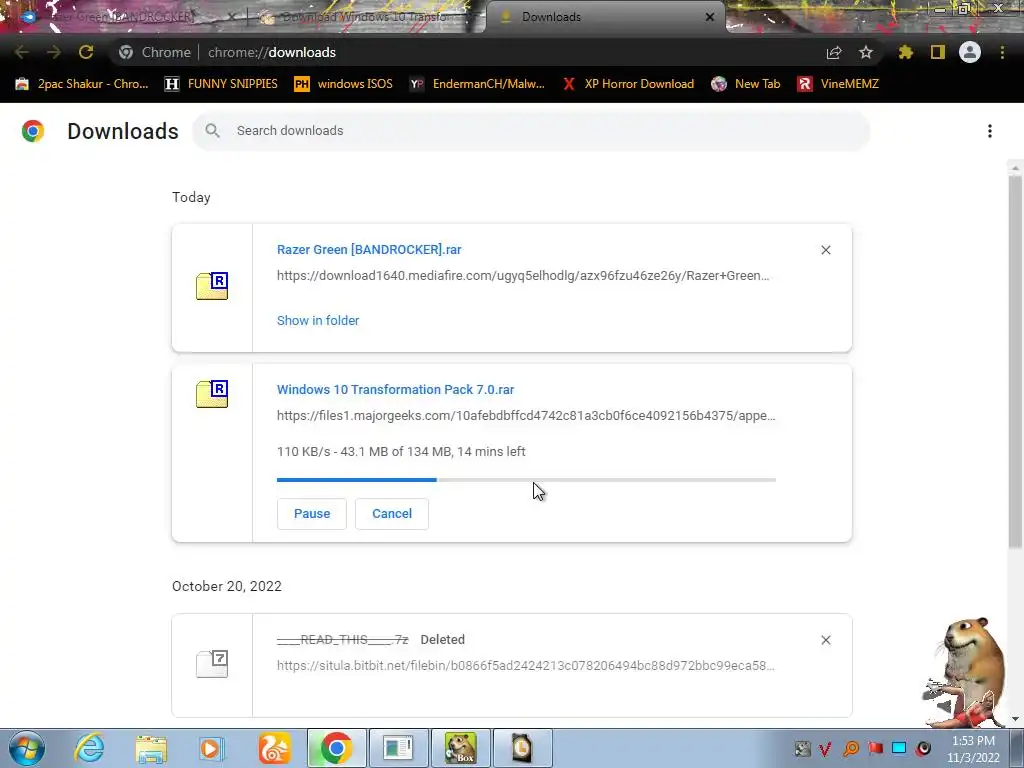1024x768 pixels.
Task: Open the Downloads page more-actions menu
Action: point(990,131)
